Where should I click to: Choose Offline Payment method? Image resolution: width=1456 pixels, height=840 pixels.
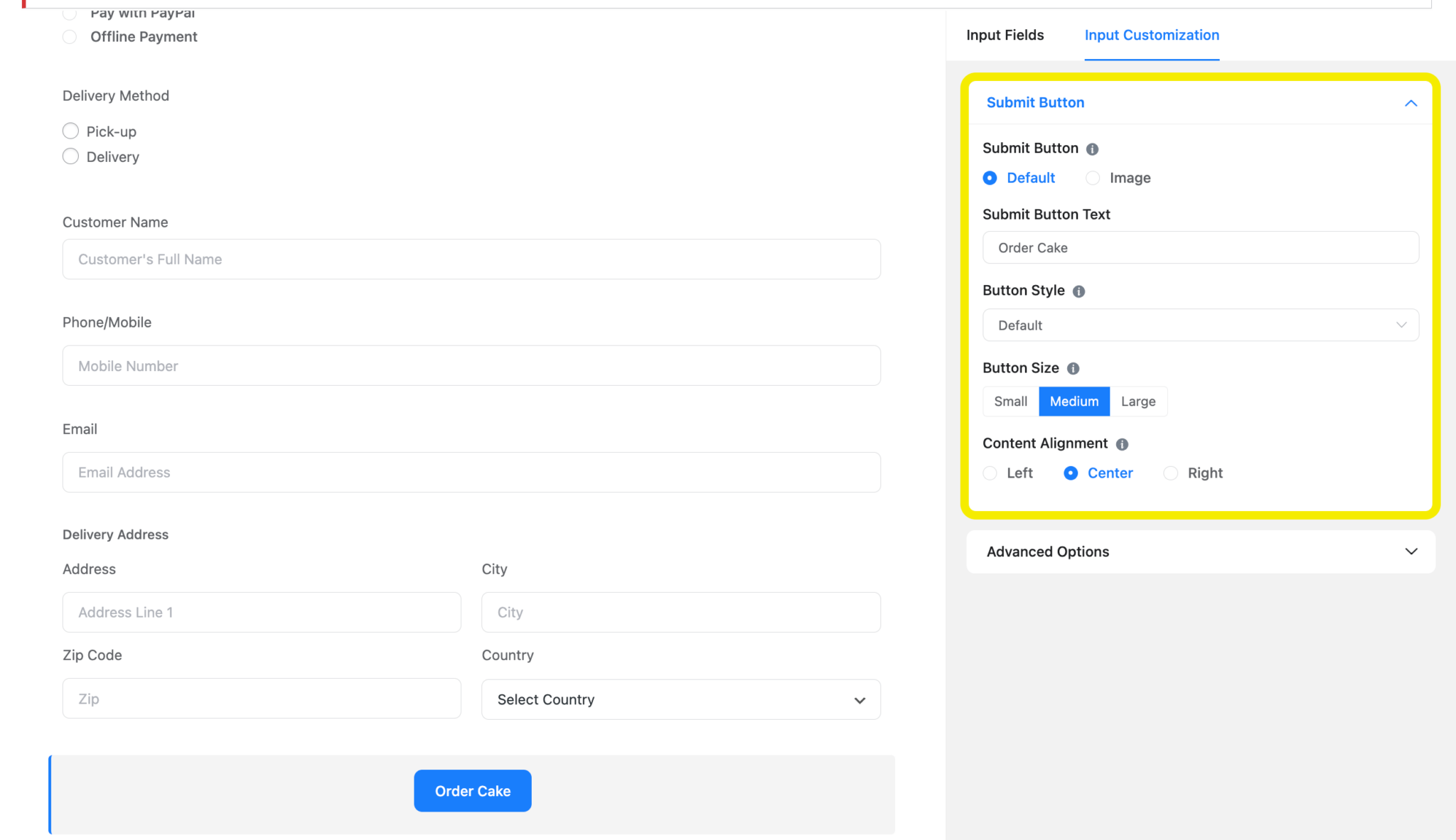coord(70,36)
